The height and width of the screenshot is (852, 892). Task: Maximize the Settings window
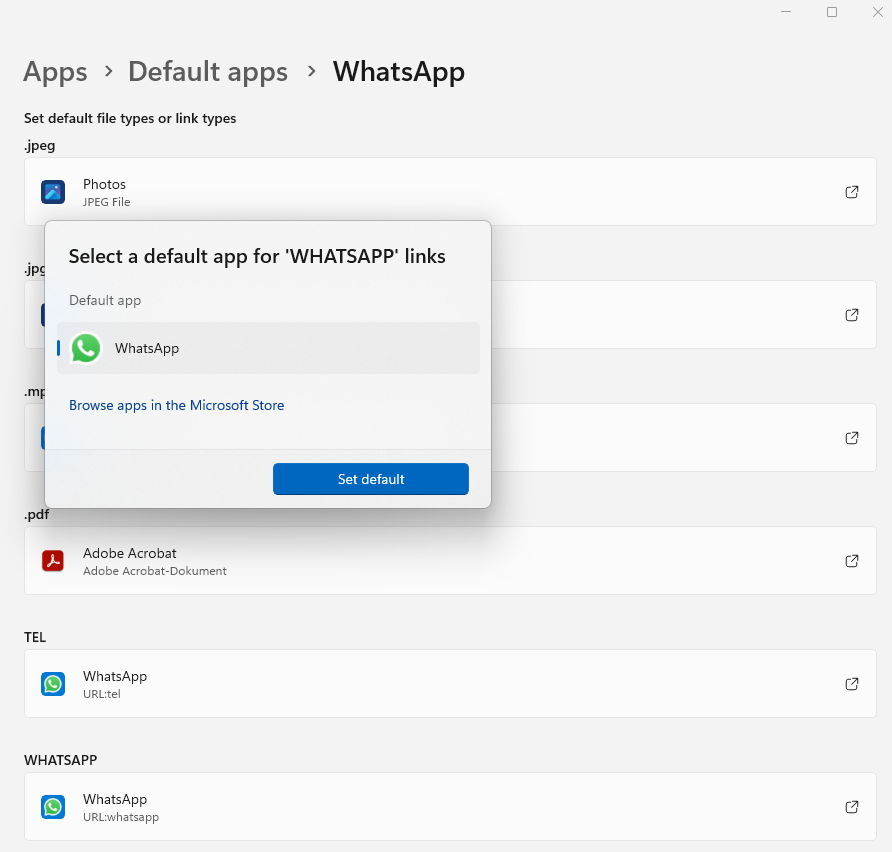click(x=832, y=12)
